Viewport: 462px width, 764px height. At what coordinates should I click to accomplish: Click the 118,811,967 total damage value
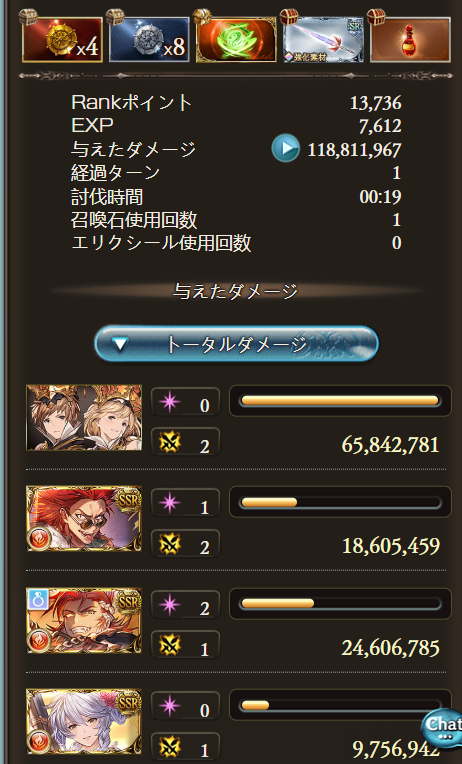point(354,150)
